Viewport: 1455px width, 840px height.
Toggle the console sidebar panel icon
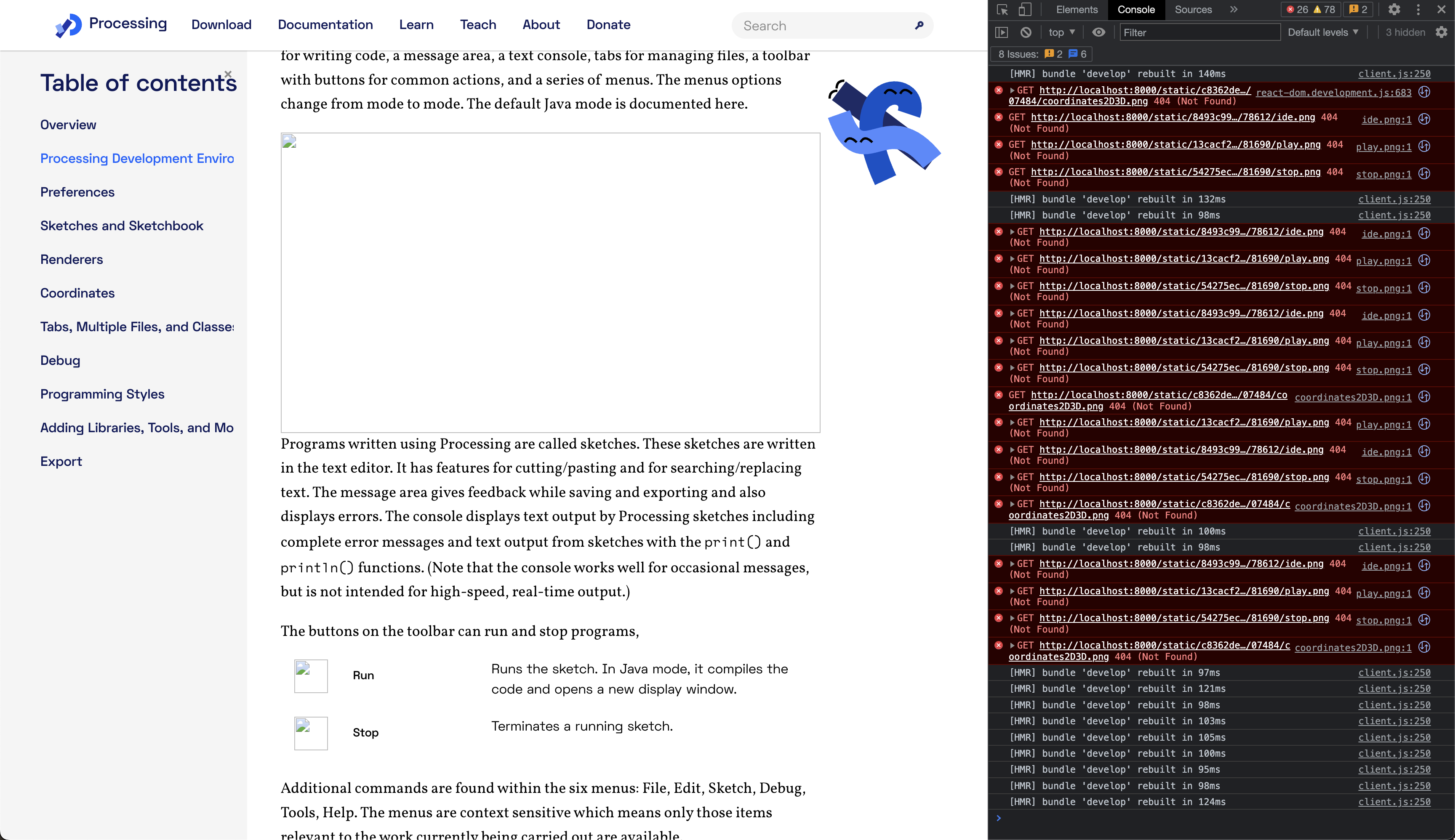[1002, 32]
